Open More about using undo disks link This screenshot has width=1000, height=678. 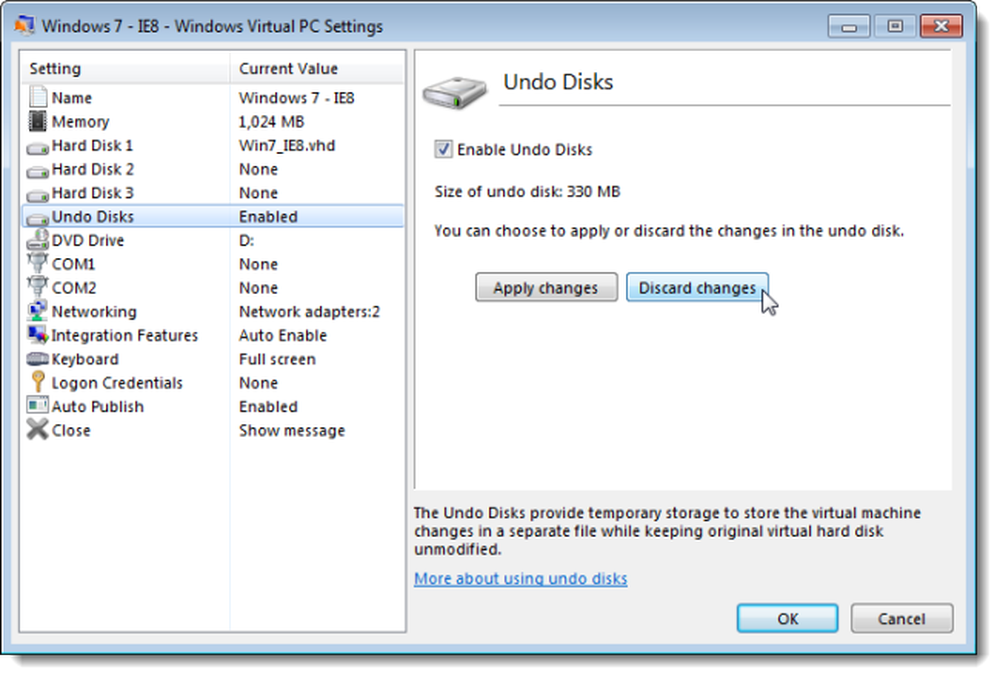point(520,579)
